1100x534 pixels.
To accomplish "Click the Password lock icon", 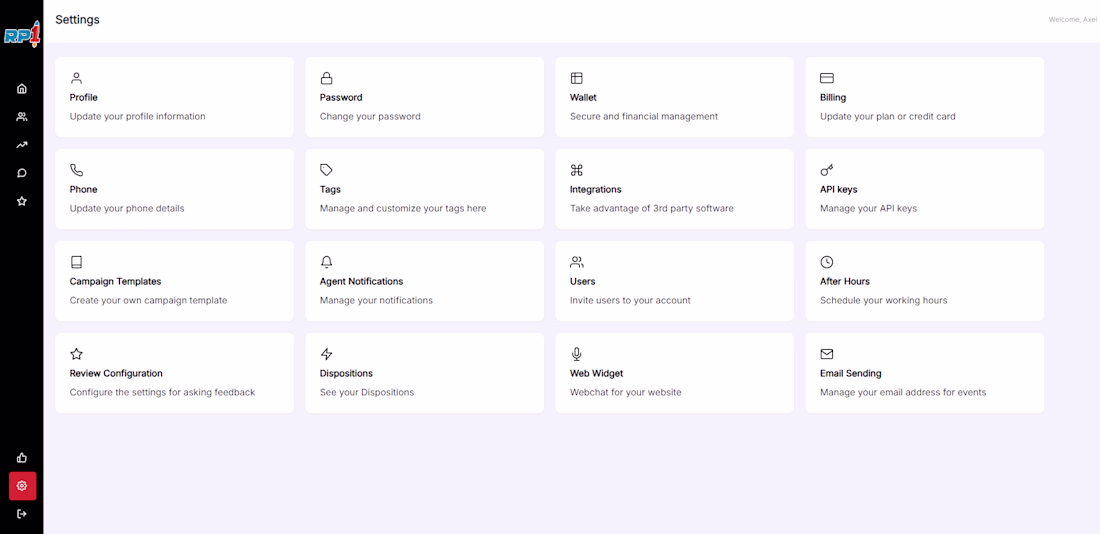I will pos(326,78).
